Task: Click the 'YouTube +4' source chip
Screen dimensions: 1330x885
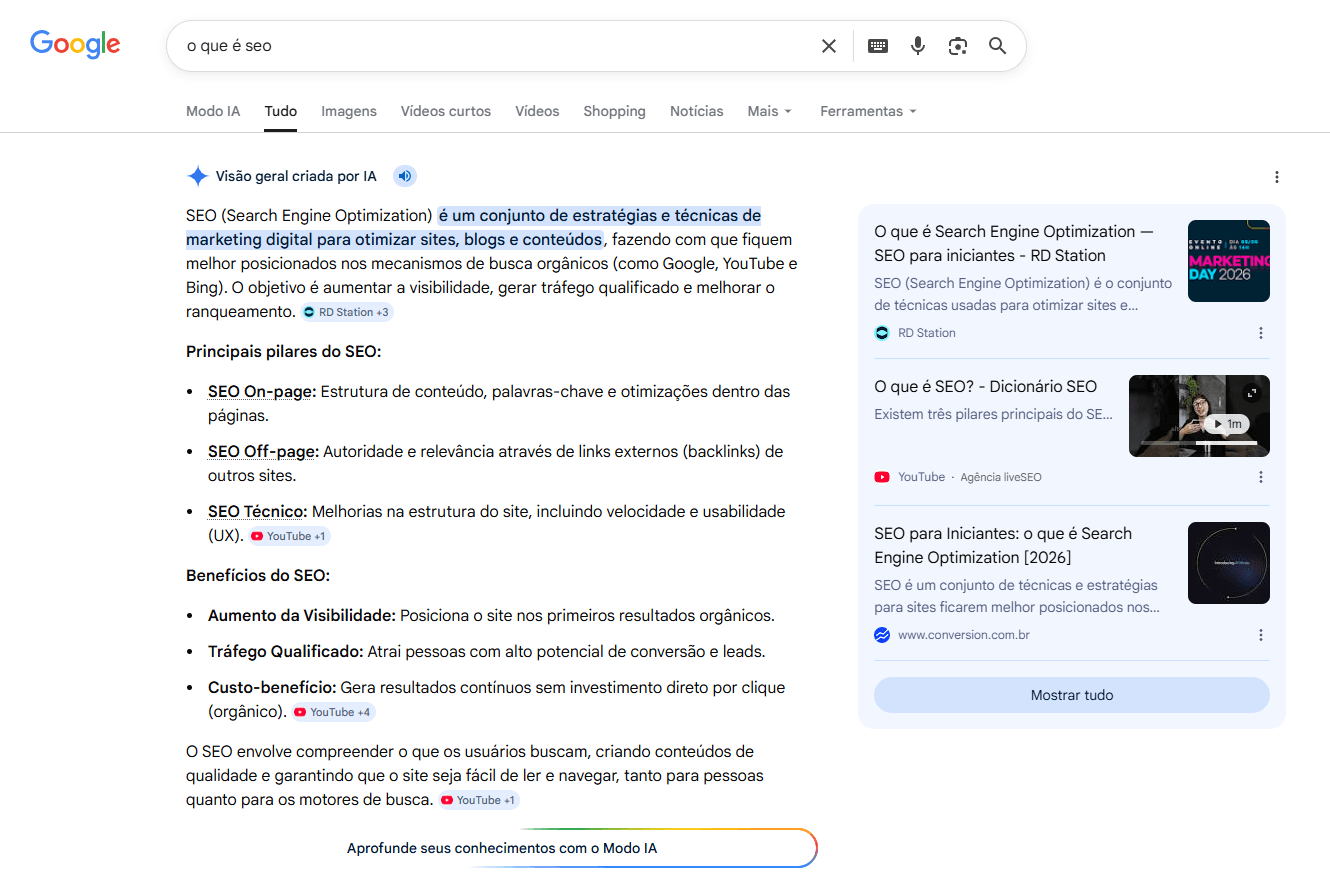Action: tap(333, 712)
